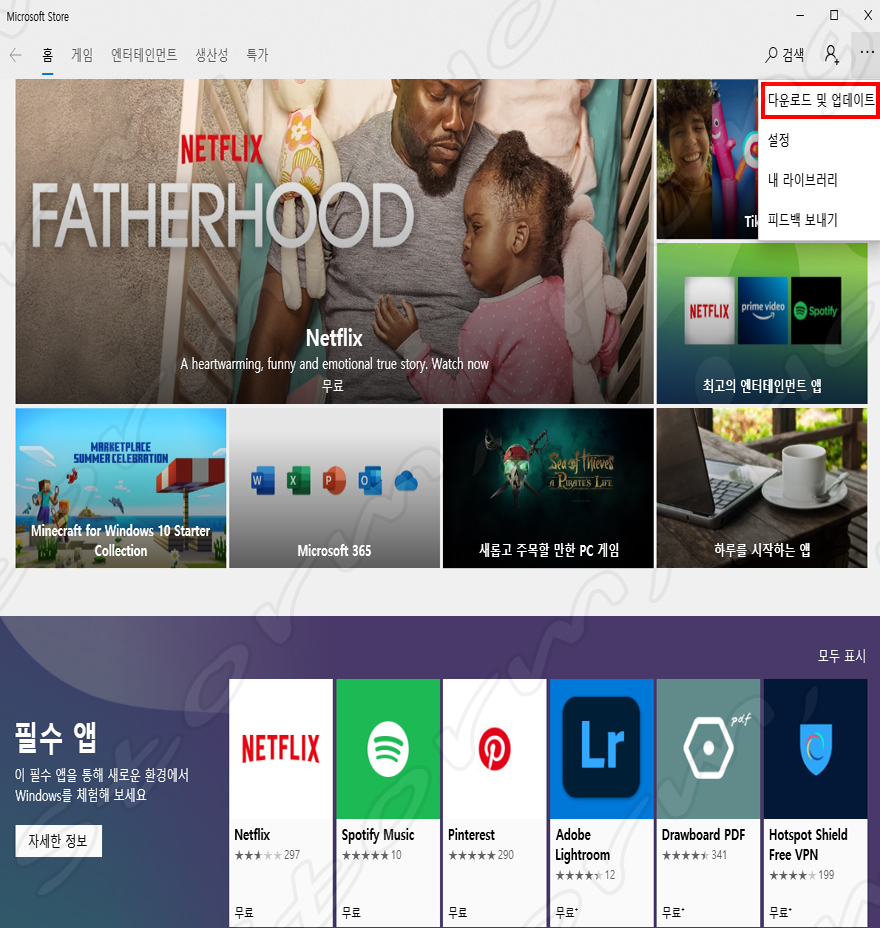The image size is (880, 928).
Task: Click the Spotify logo in entertainment tile
Action: pyautogui.click(x=816, y=311)
